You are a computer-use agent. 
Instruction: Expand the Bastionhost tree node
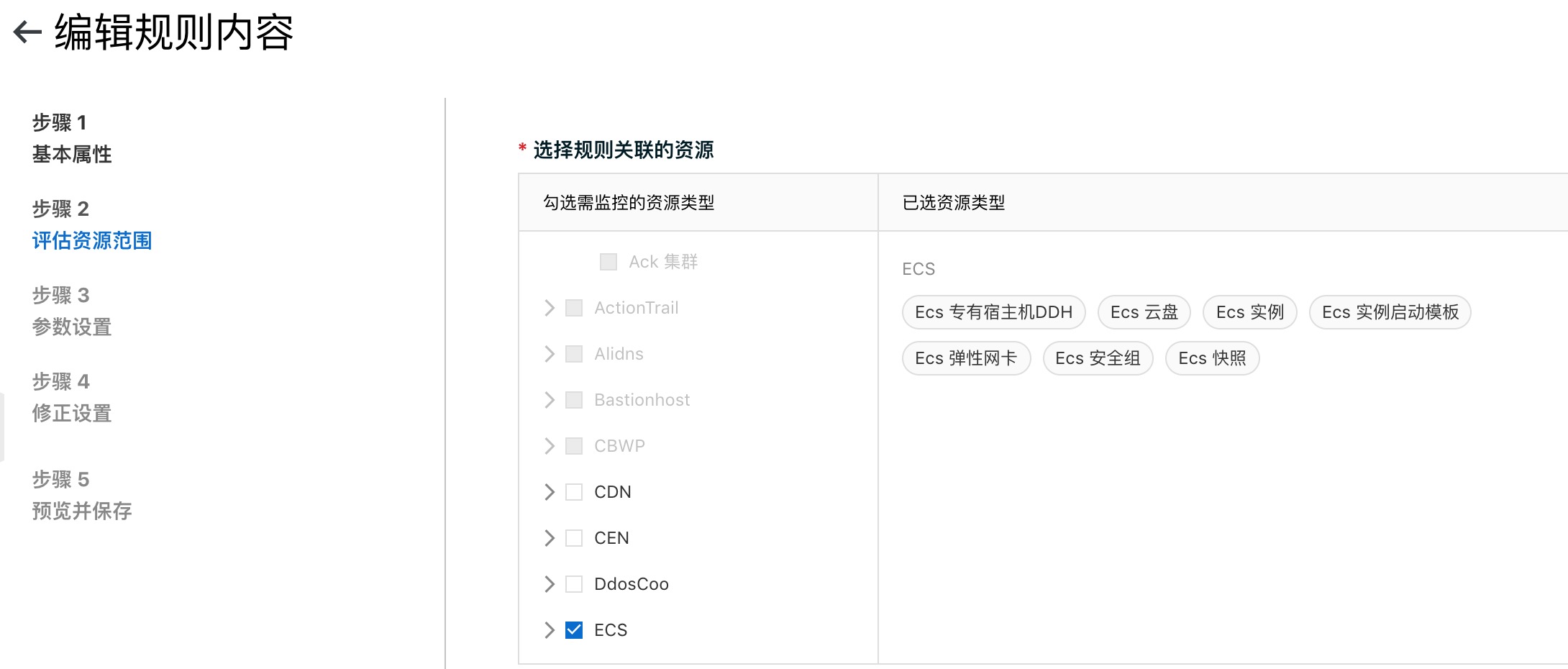(550, 400)
